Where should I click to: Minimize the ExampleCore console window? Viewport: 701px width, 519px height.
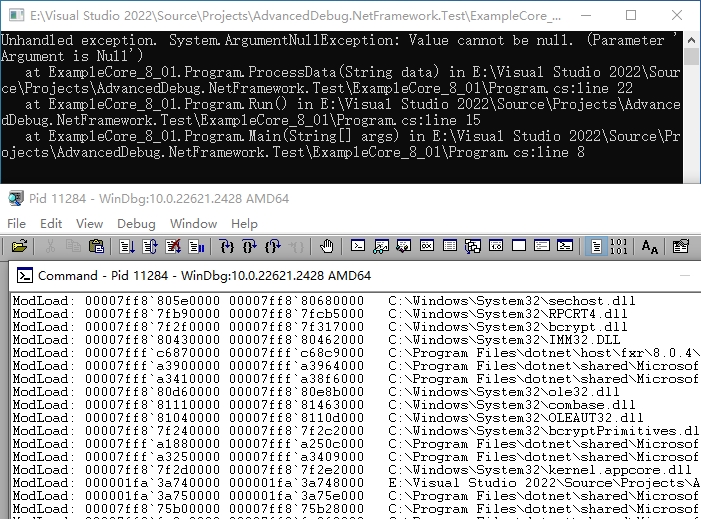[x=586, y=15]
